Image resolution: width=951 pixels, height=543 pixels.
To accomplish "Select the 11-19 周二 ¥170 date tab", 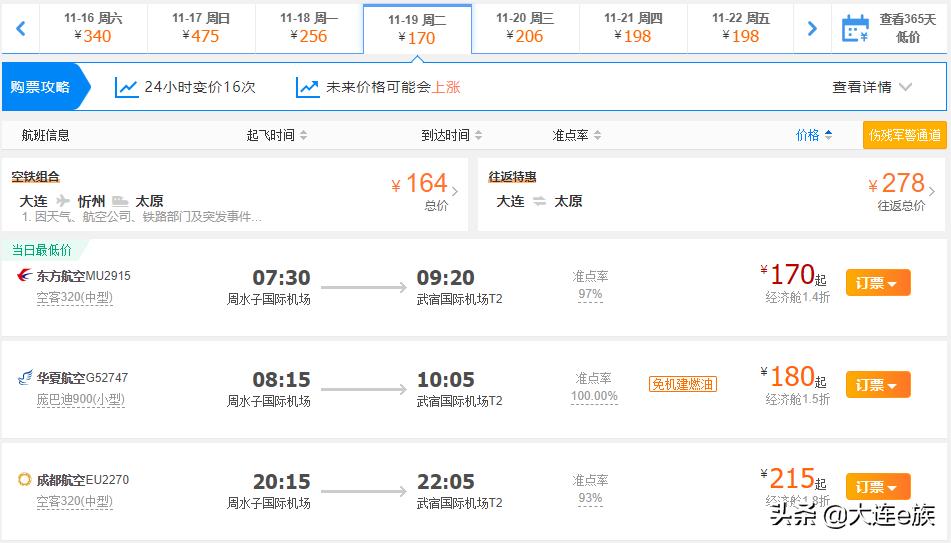I will point(417,29).
